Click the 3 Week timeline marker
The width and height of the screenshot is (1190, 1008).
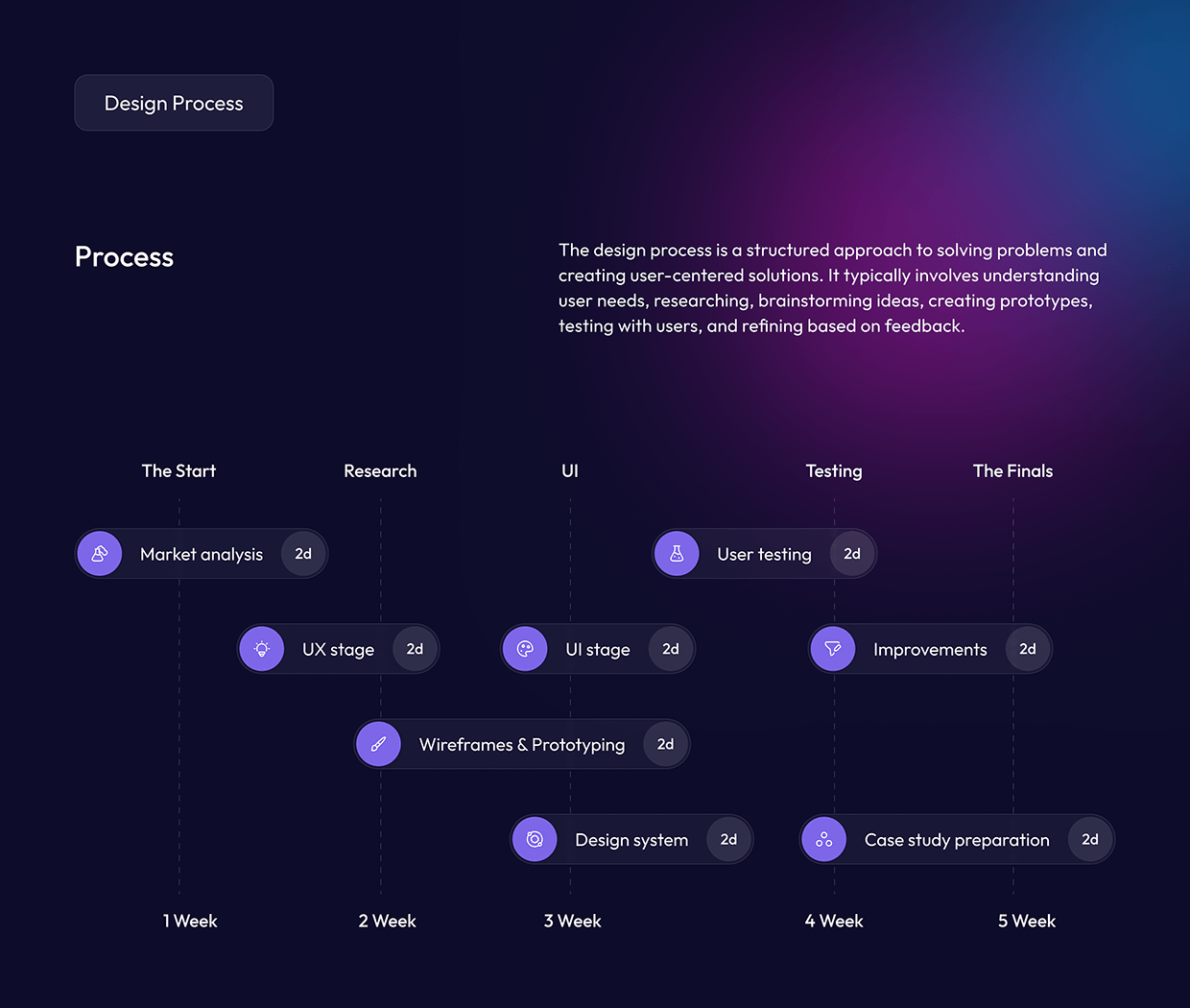(x=572, y=921)
